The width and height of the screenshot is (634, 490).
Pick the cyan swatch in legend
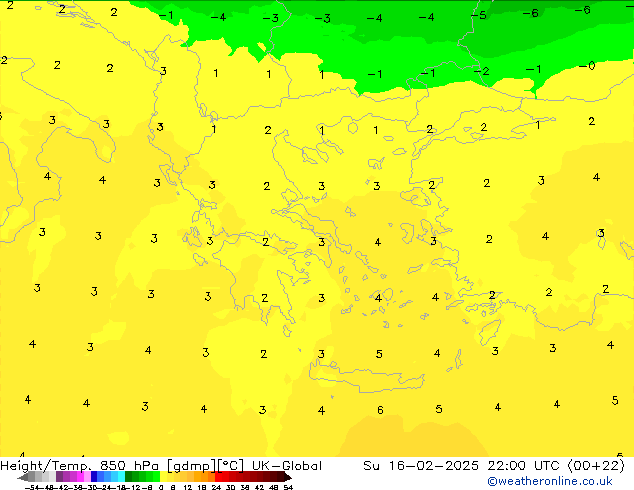pyautogui.click(x=121, y=476)
